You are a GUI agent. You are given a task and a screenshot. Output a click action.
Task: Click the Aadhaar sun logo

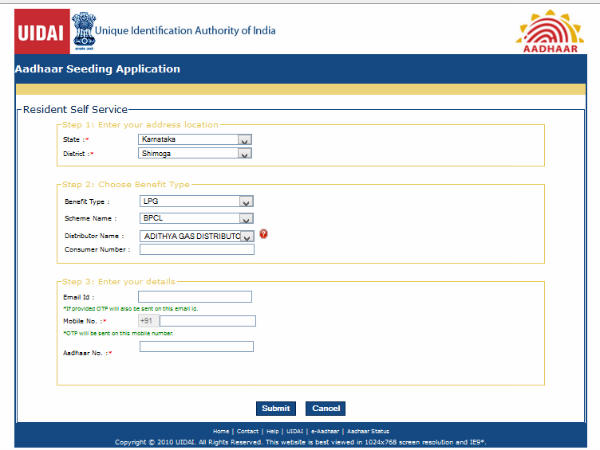[x=549, y=28]
